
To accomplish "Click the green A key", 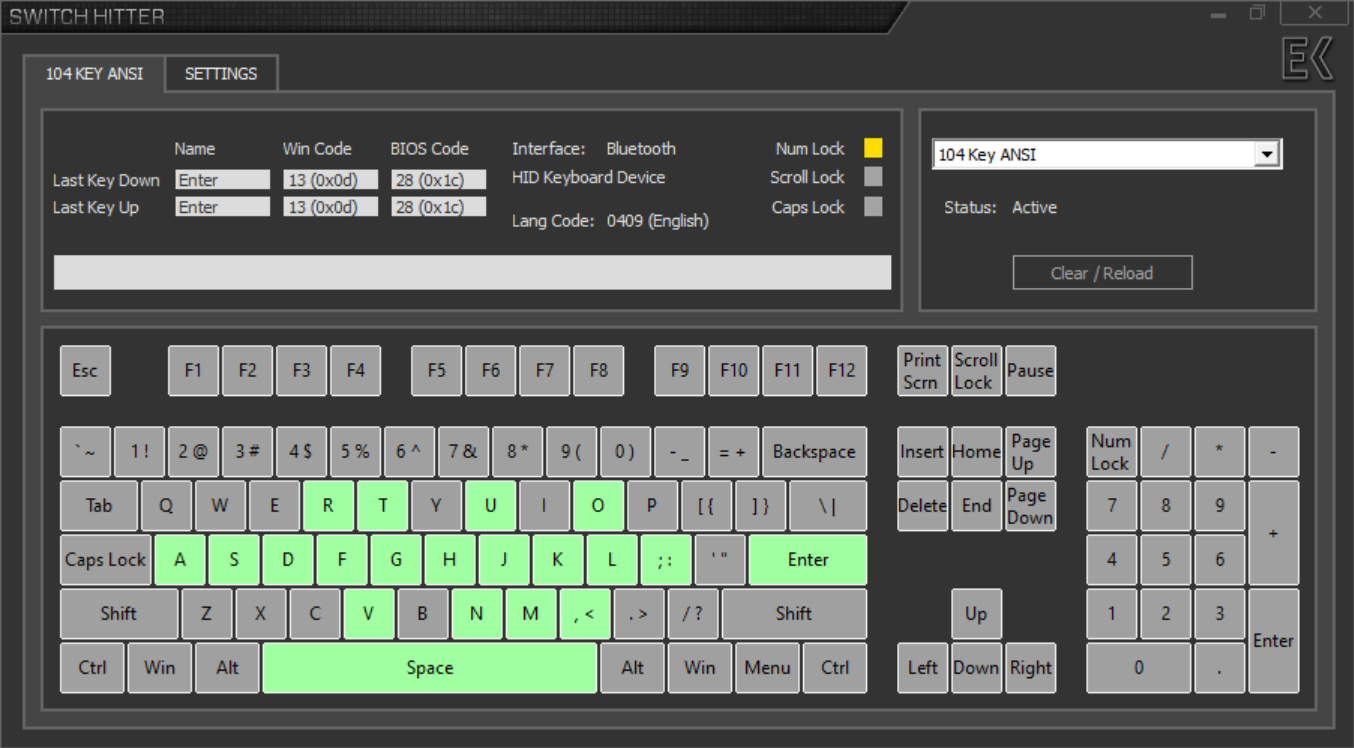I will 180,560.
